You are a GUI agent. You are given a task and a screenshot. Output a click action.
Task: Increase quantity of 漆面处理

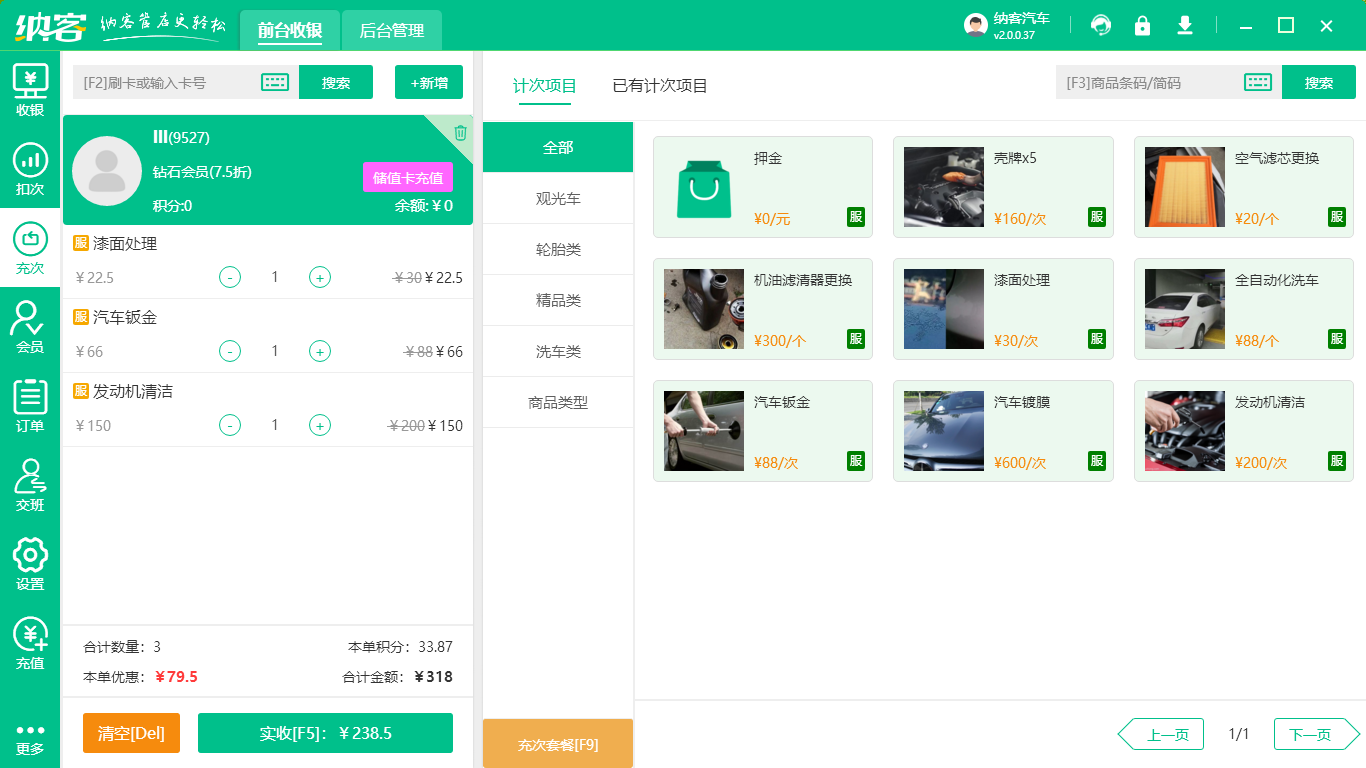pos(320,277)
